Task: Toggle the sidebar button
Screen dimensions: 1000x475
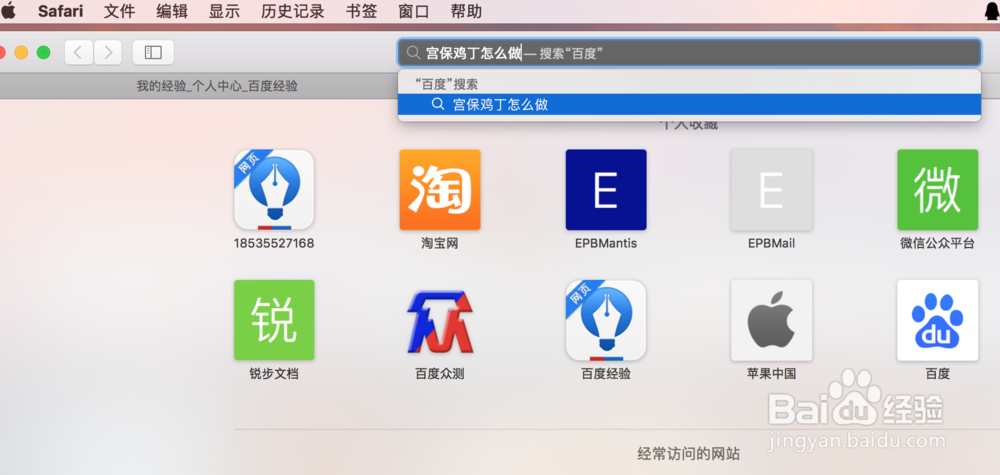Action: click(153, 52)
